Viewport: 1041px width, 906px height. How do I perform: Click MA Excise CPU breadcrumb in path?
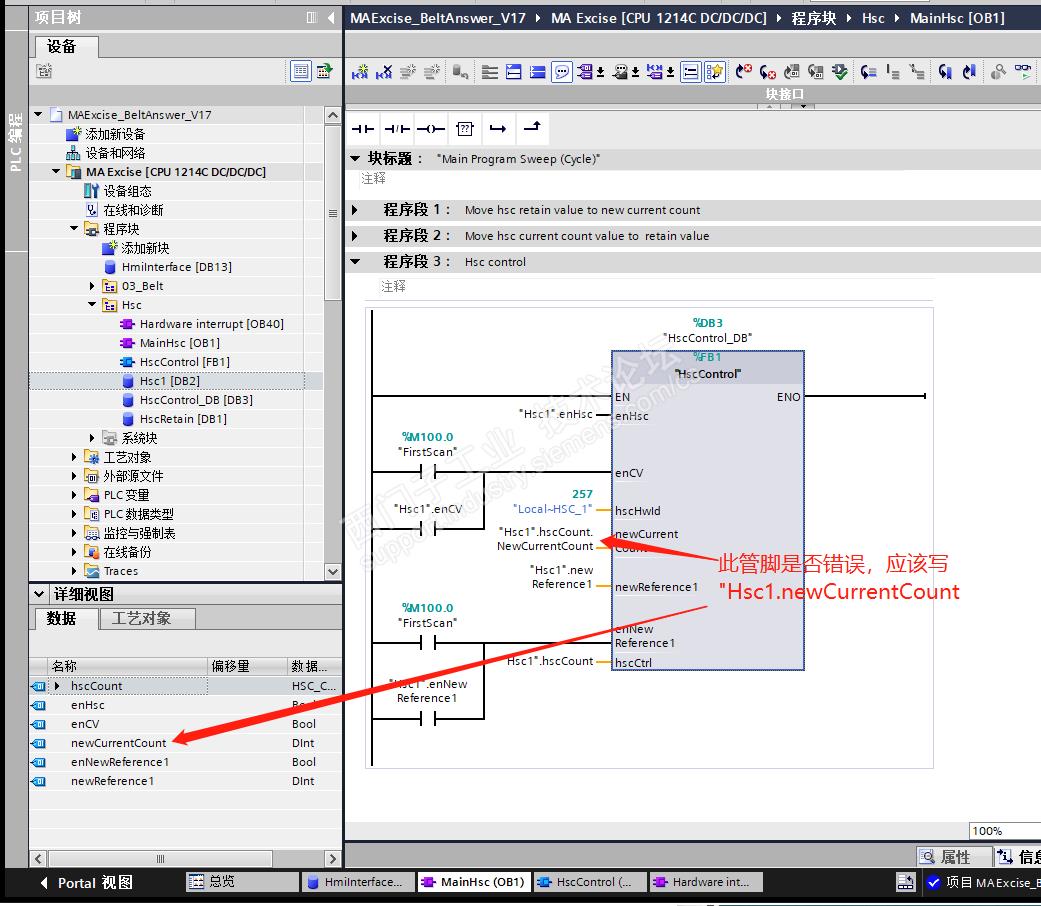659,19
